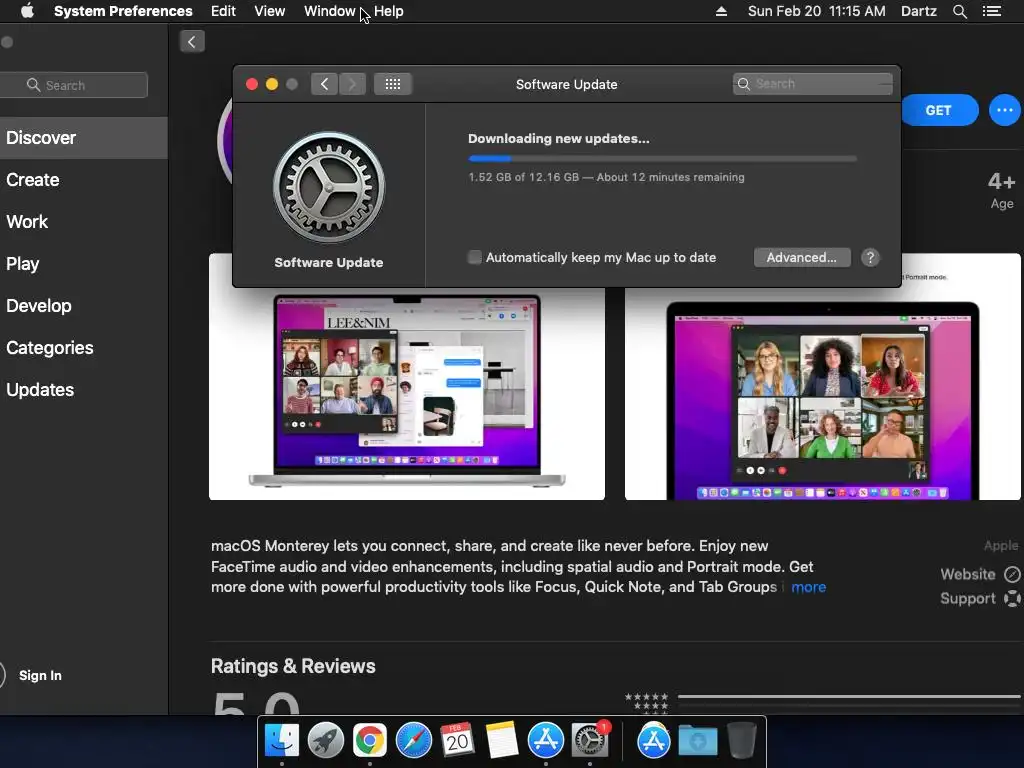Click the Software Update search field
Image resolution: width=1024 pixels, height=768 pixels.
point(812,84)
